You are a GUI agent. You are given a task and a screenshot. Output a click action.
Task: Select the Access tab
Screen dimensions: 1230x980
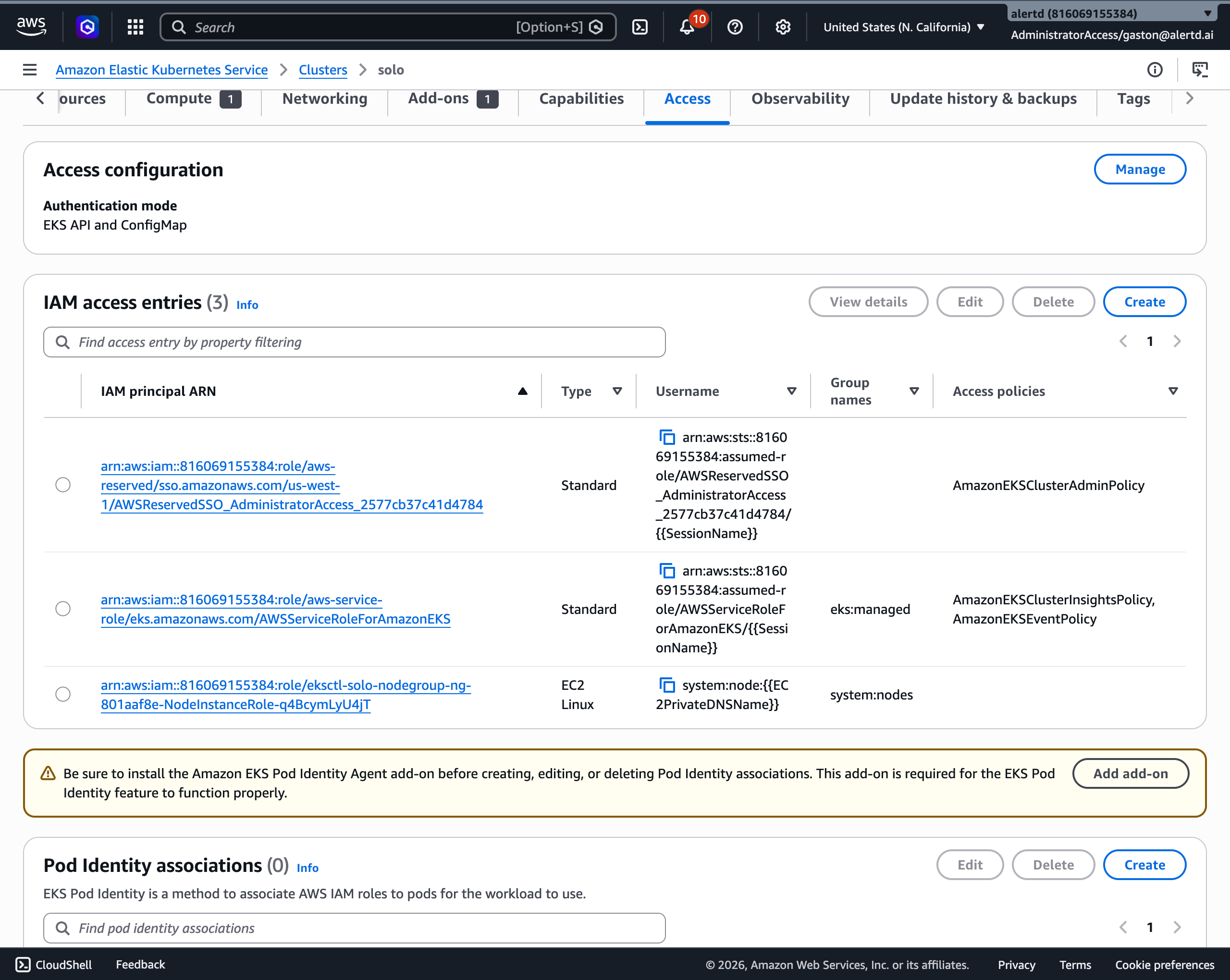coord(688,98)
